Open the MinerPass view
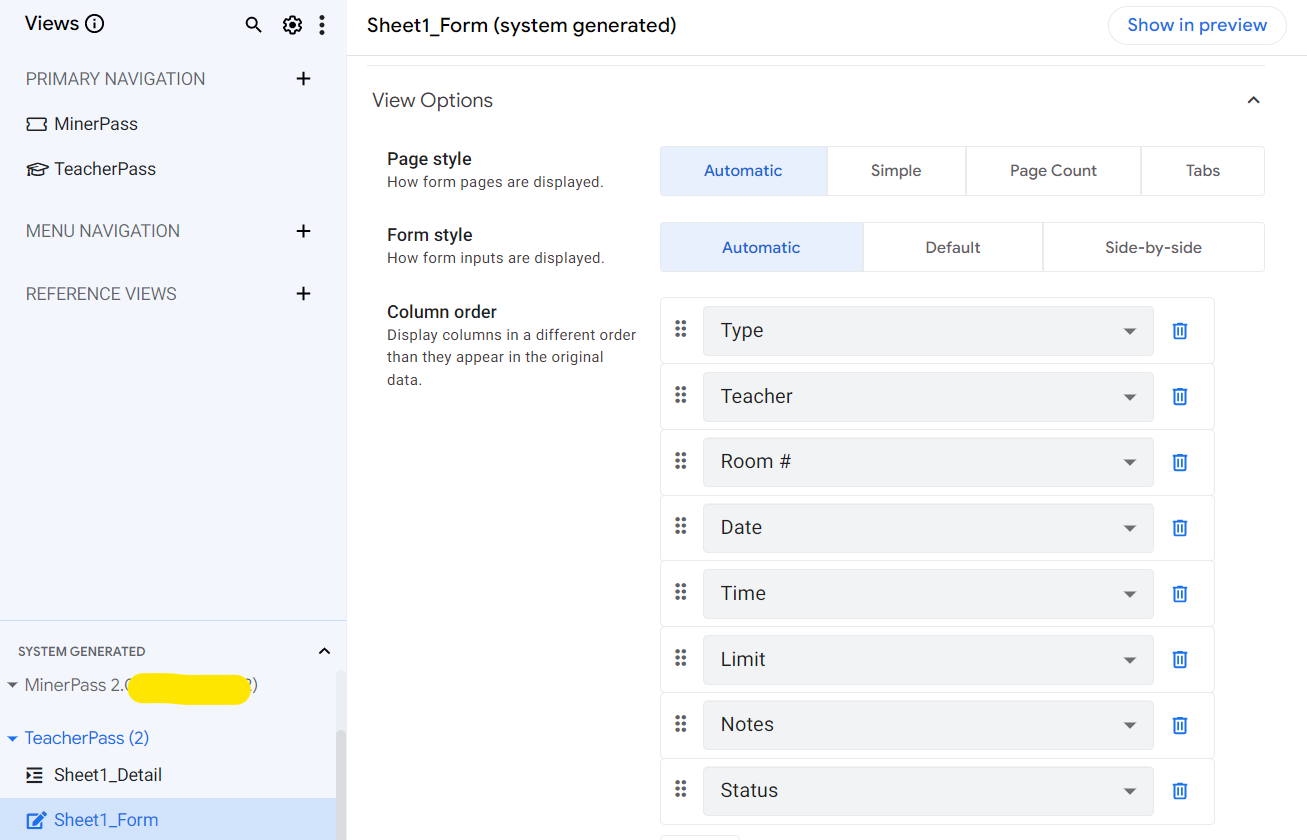The height and width of the screenshot is (840, 1307). [95, 124]
